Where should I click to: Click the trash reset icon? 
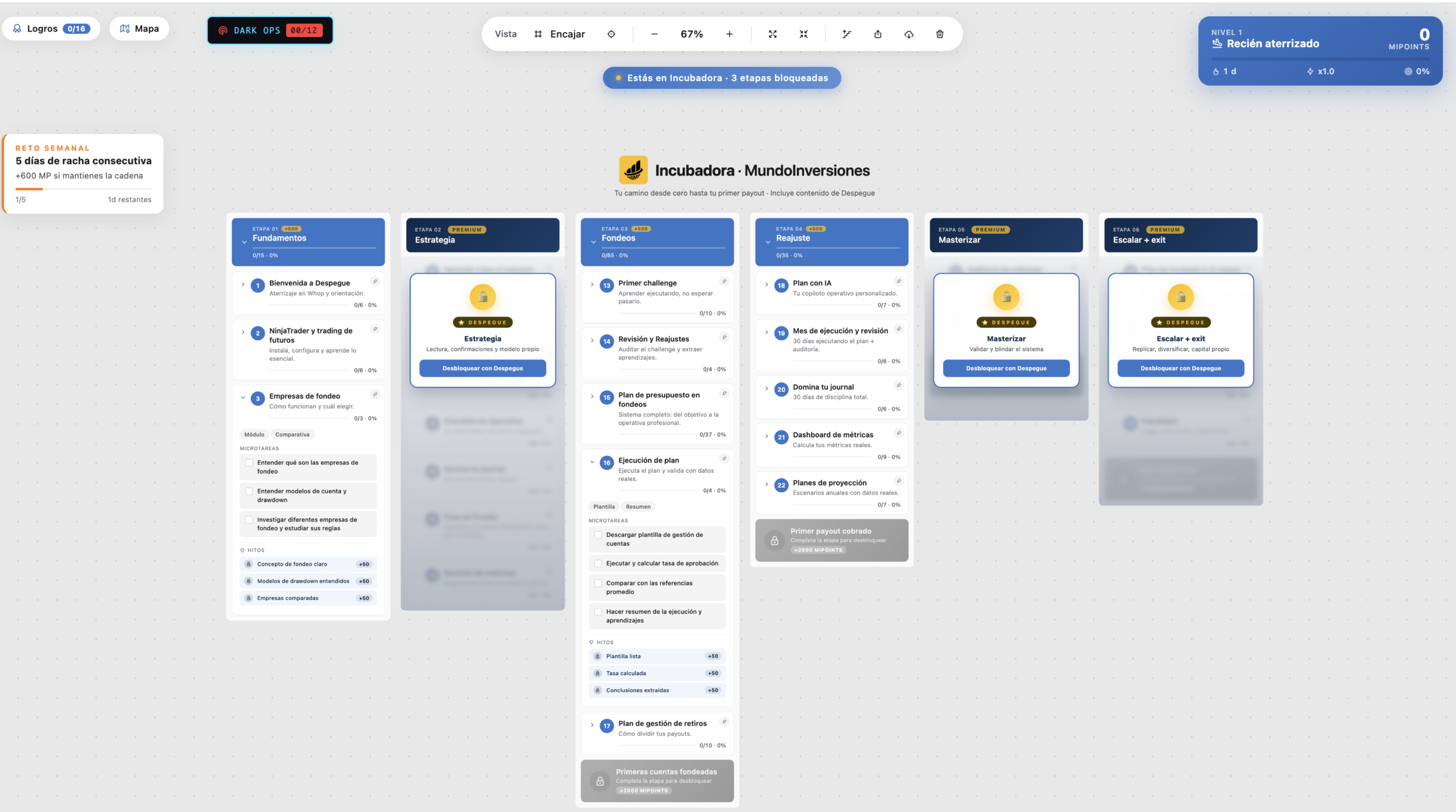tap(940, 34)
